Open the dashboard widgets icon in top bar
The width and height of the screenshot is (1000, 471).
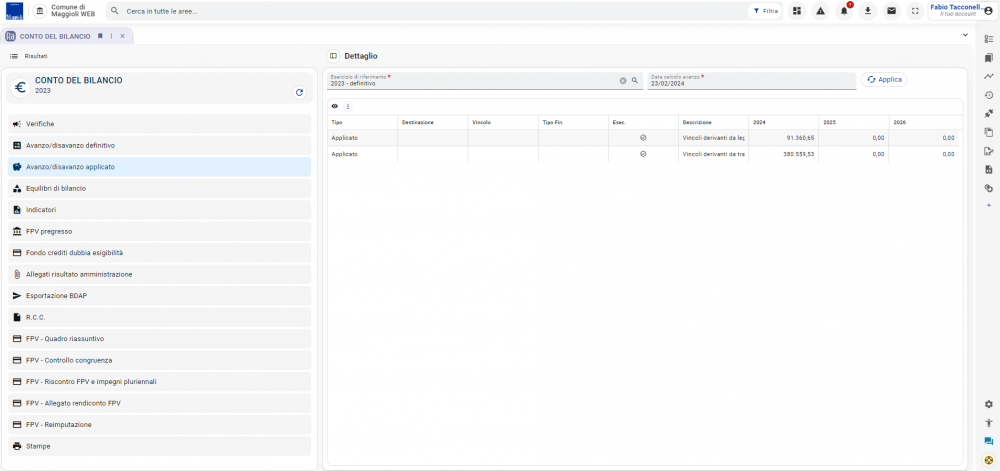point(797,11)
